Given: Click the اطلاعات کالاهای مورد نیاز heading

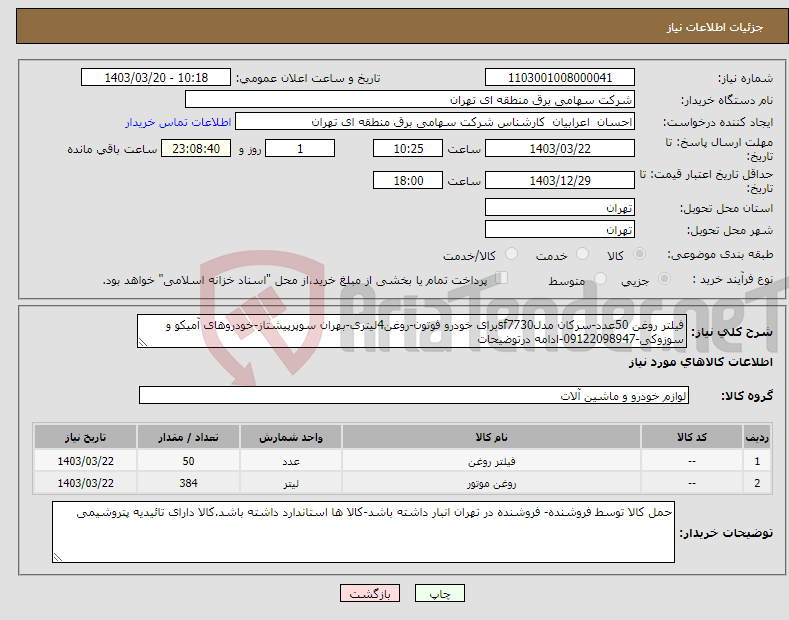Looking at the screenshot, I should point(700,362).
